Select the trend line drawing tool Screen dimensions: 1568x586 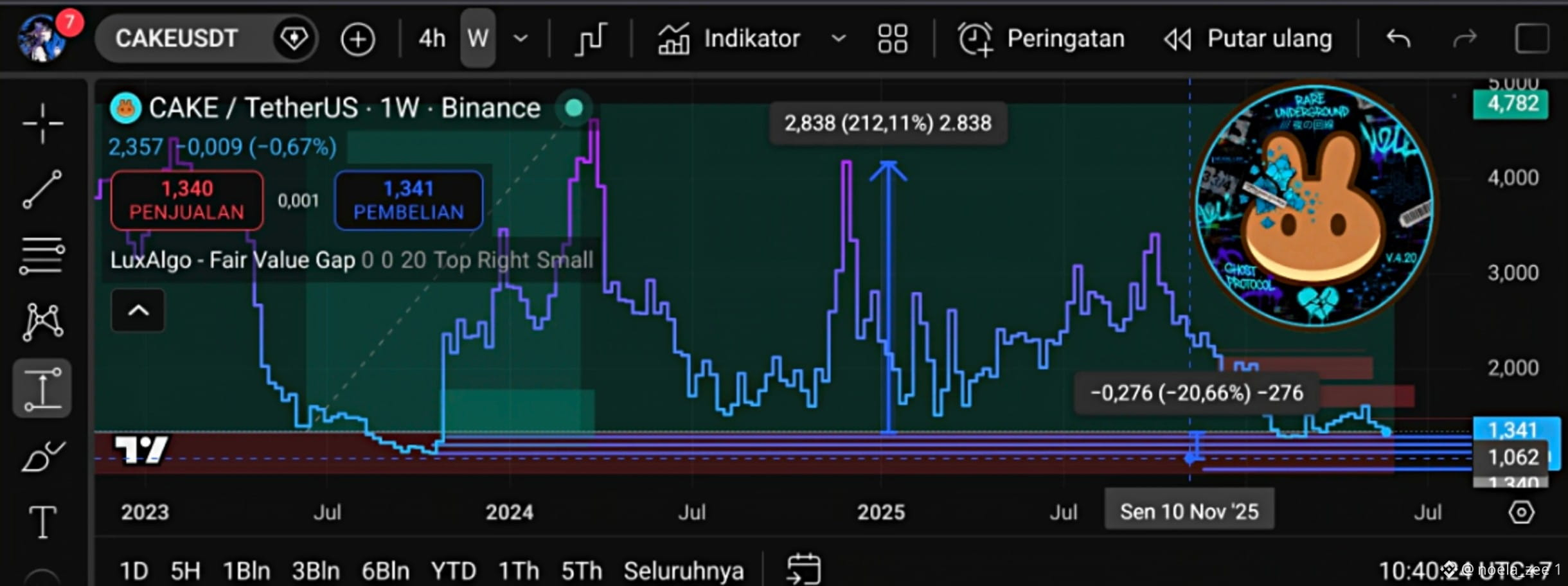click(42, 190)
